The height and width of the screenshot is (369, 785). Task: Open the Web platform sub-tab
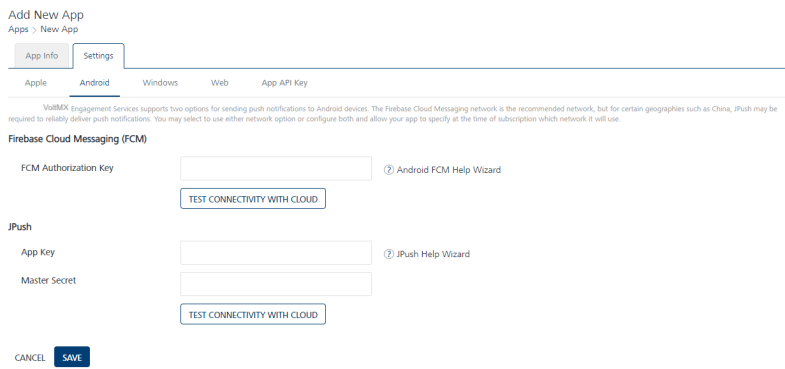[x=219, y=83]
